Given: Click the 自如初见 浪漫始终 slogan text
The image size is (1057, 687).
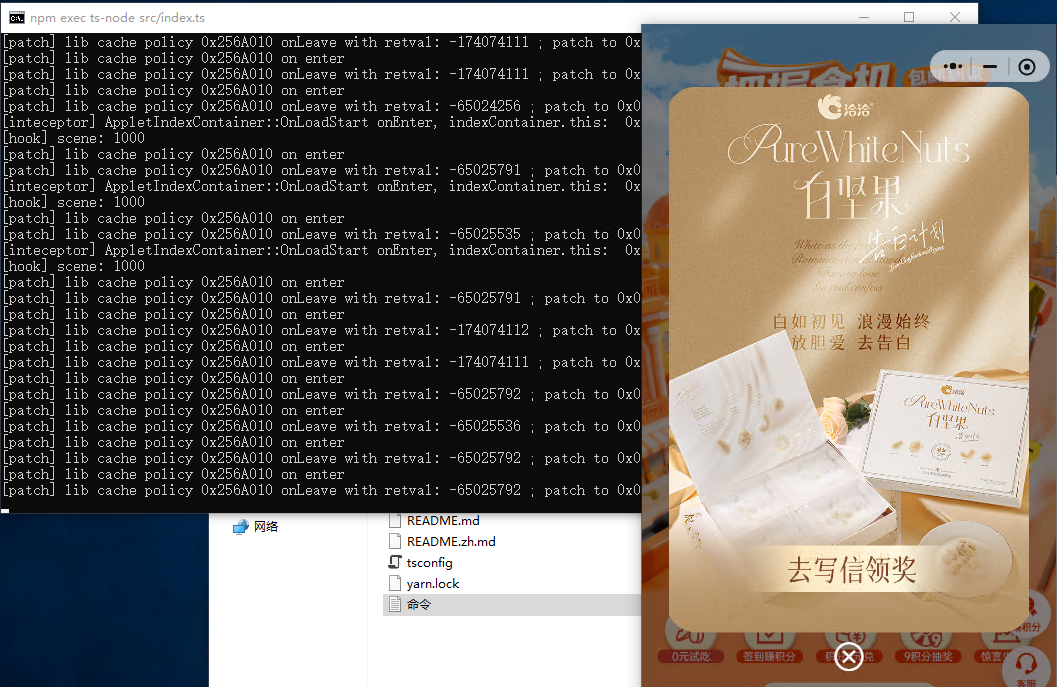Looking at the screenshot, I should point(851,322).
